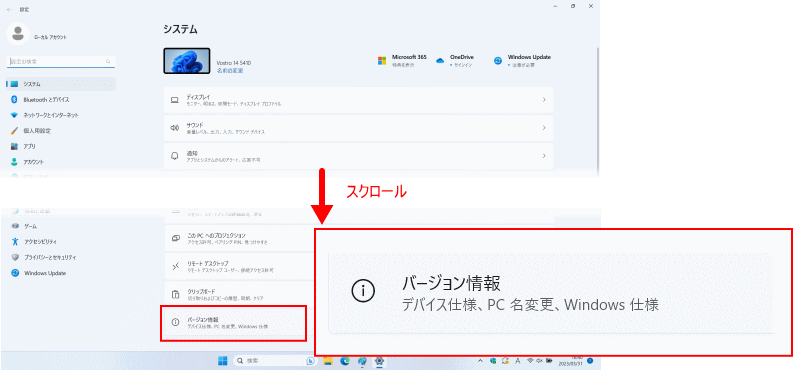Screen dimensions: 793x370
Task: Launch Microsoft Edge from the taskbar
Action: pyautogui.click(x=345, y=361)
